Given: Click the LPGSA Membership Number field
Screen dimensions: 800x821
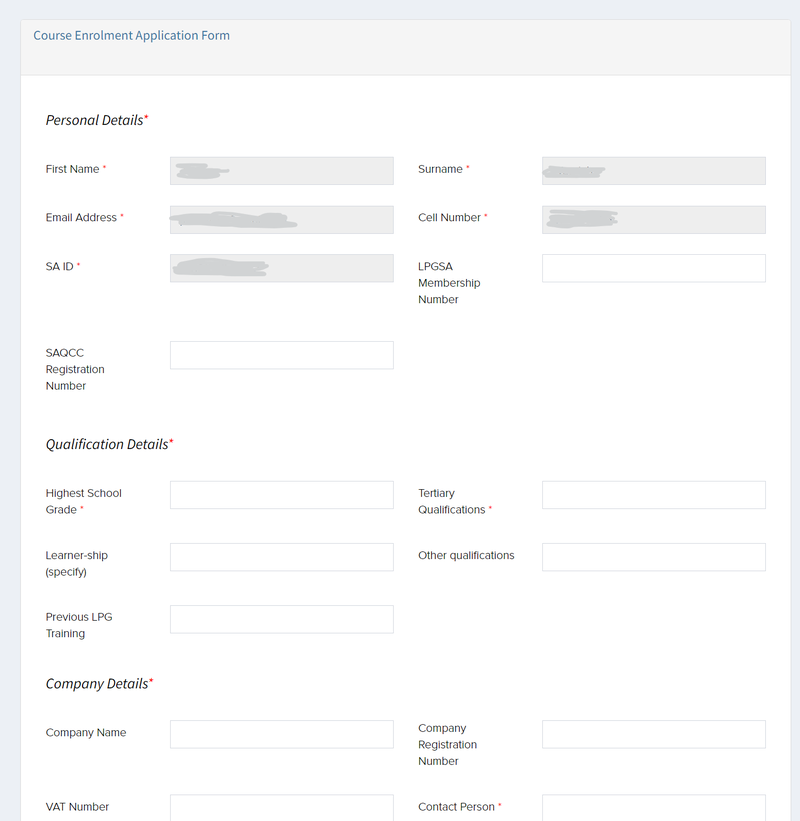Looking at the screenshot, I should tap(653, 268).
